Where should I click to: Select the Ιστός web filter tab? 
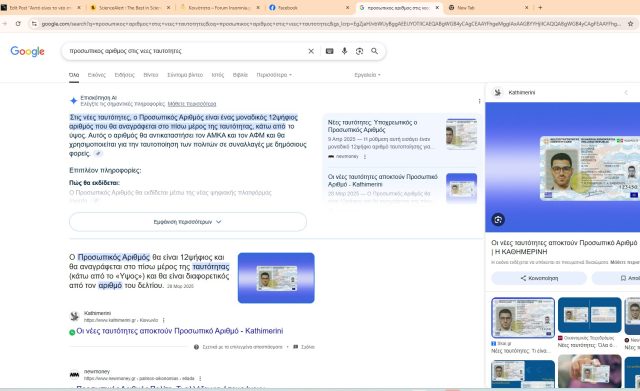click(218, 75)
